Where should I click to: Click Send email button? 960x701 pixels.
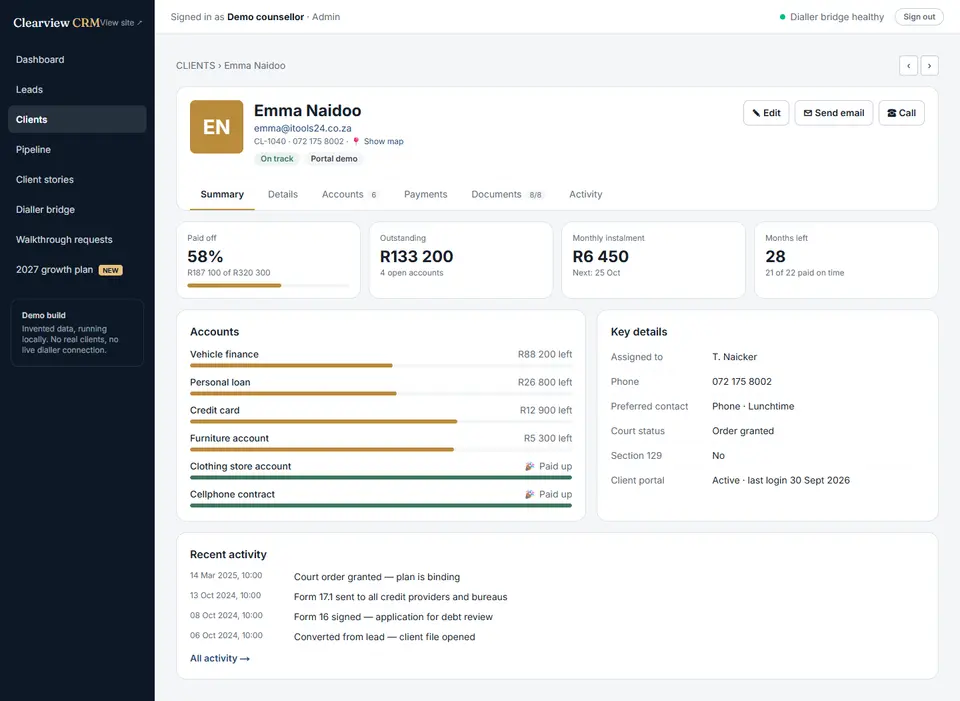click(833, 113)
